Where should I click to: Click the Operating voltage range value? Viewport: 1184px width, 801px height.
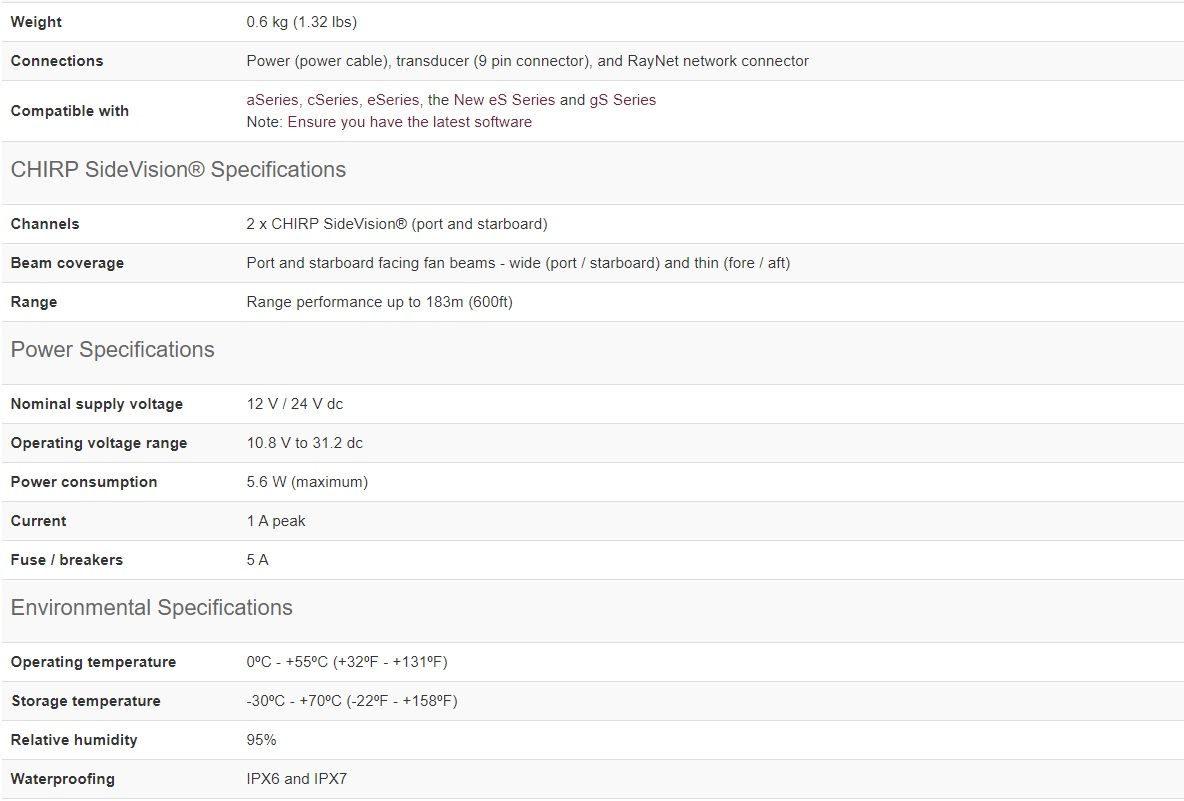click(x=304, y=443)
